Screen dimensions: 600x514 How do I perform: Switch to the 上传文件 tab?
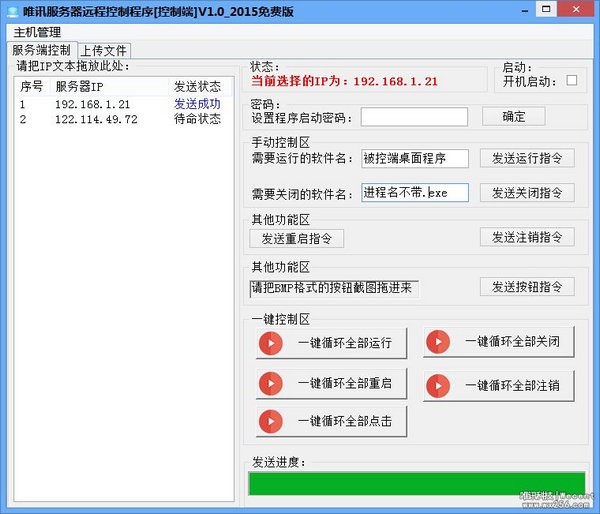click(103, 51)
